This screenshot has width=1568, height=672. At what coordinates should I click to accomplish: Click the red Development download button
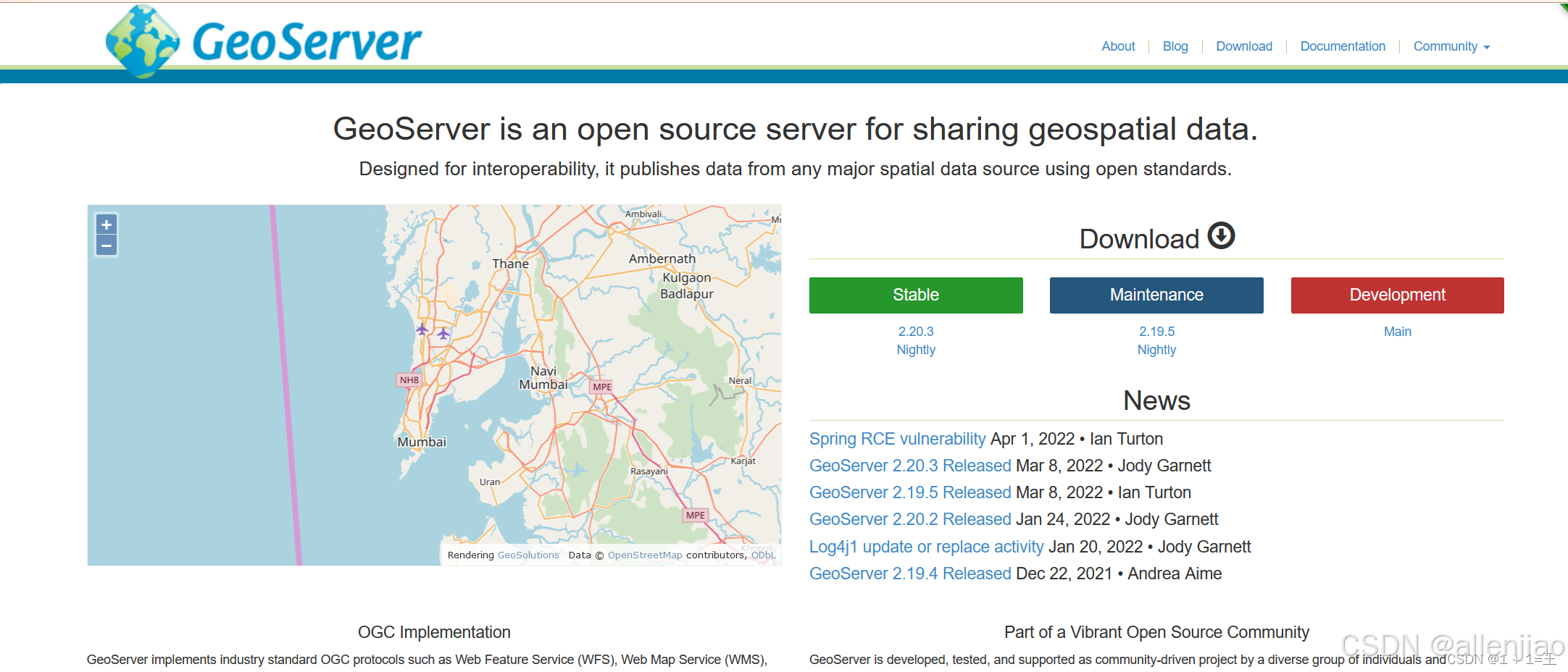1396,295
